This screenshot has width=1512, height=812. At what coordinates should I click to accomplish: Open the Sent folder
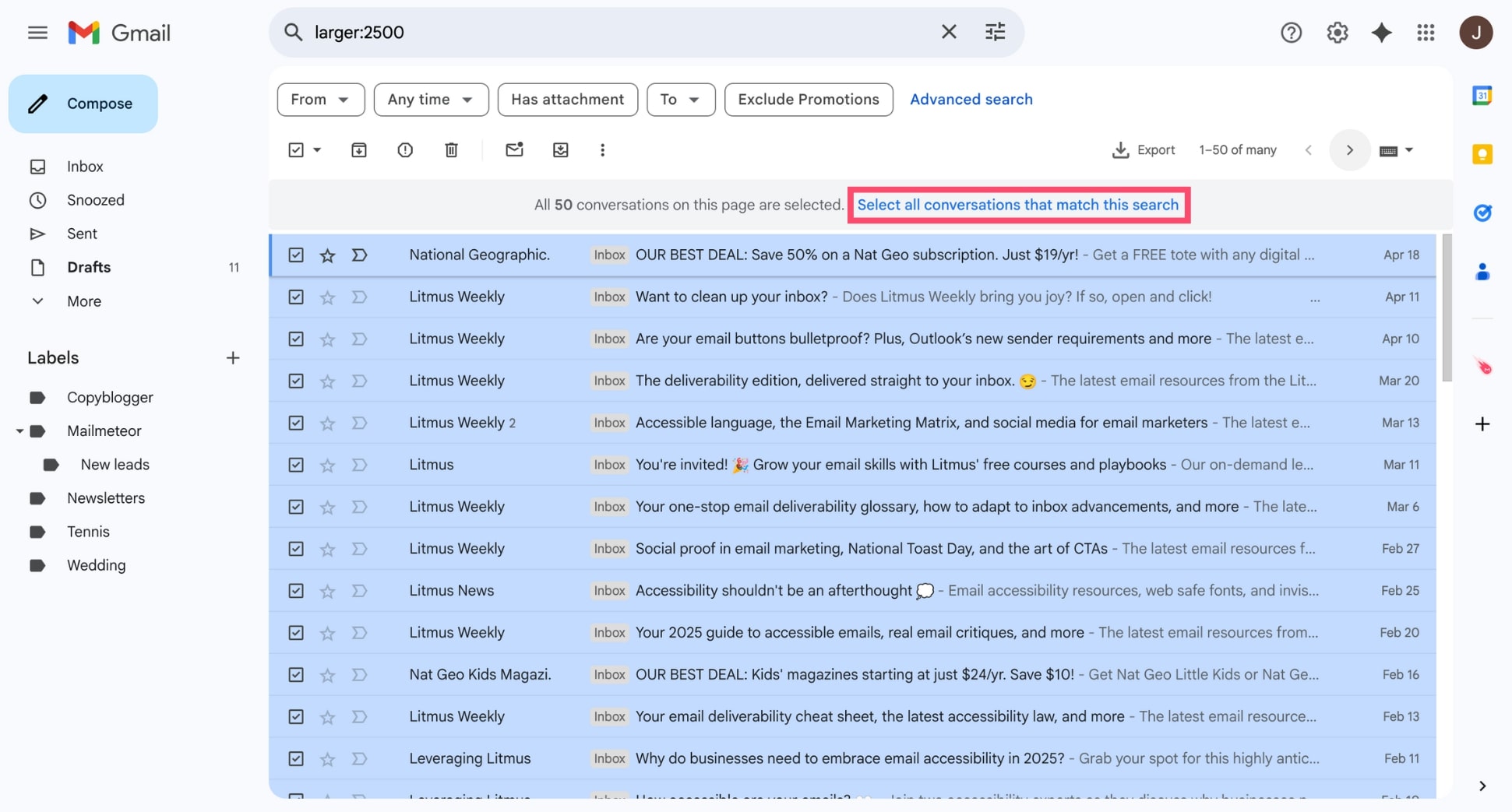[82, 234]
